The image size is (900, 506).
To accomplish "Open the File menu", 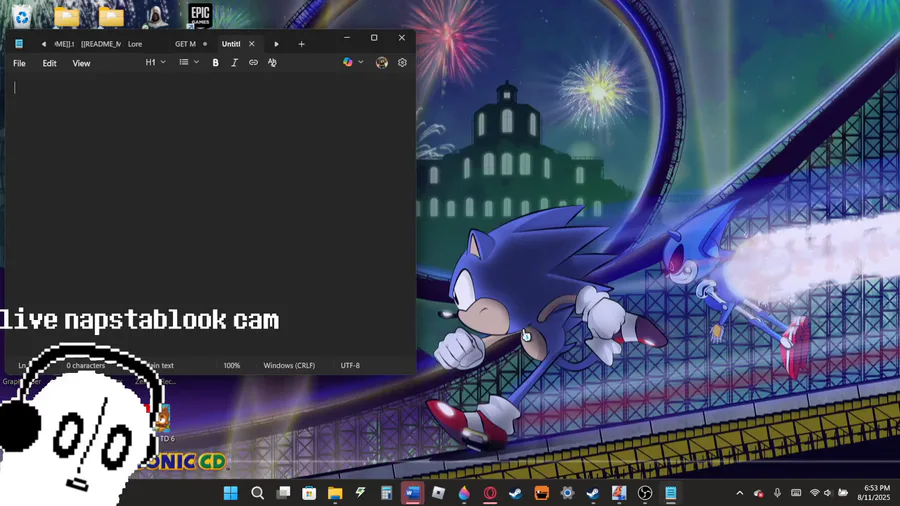I will [20, 63].
